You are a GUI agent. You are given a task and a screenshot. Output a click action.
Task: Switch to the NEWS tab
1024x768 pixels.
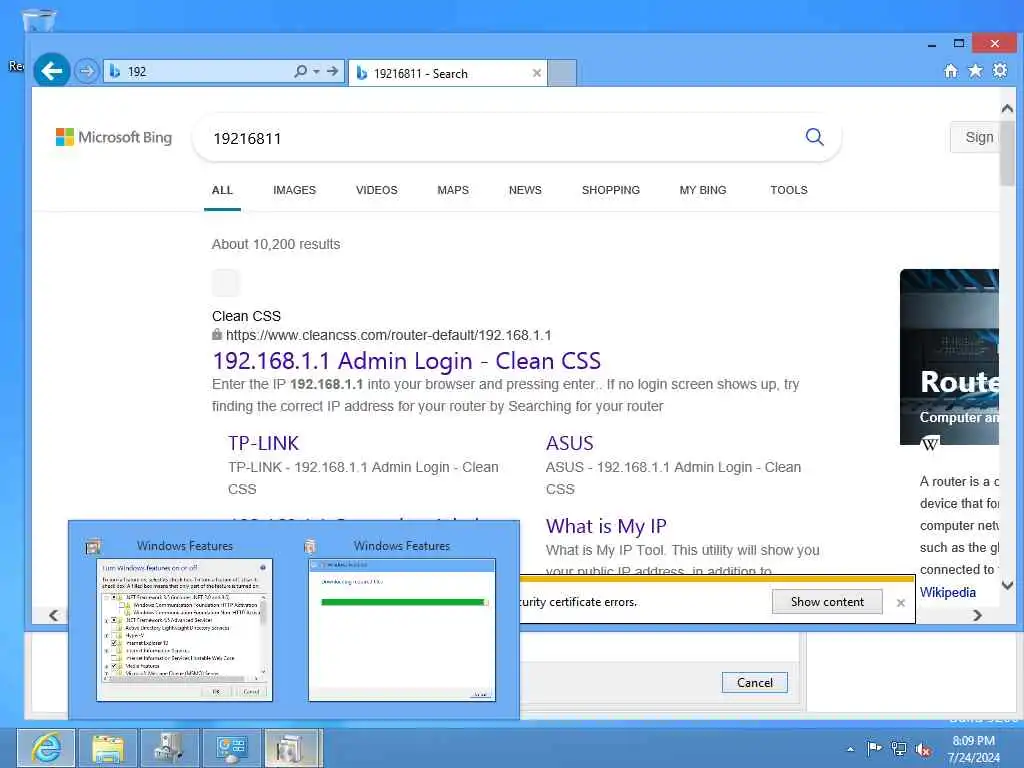click(x=525, y=190)
